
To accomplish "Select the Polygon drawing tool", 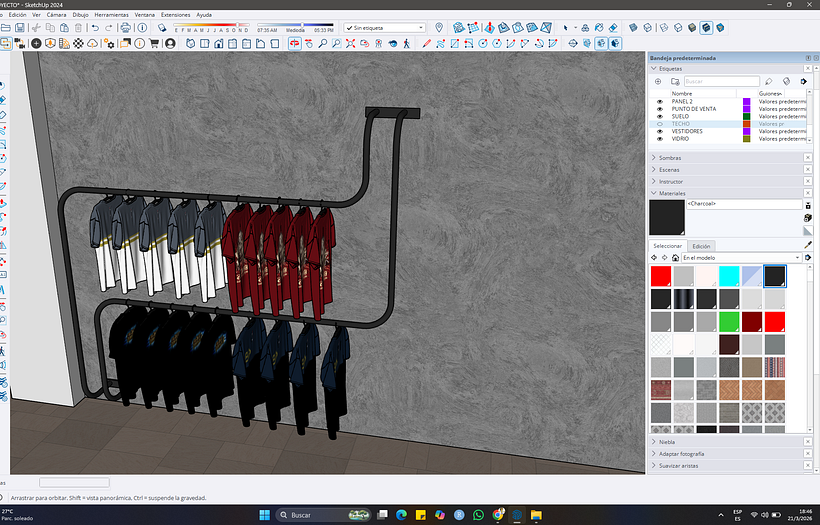I will (497, 43).
